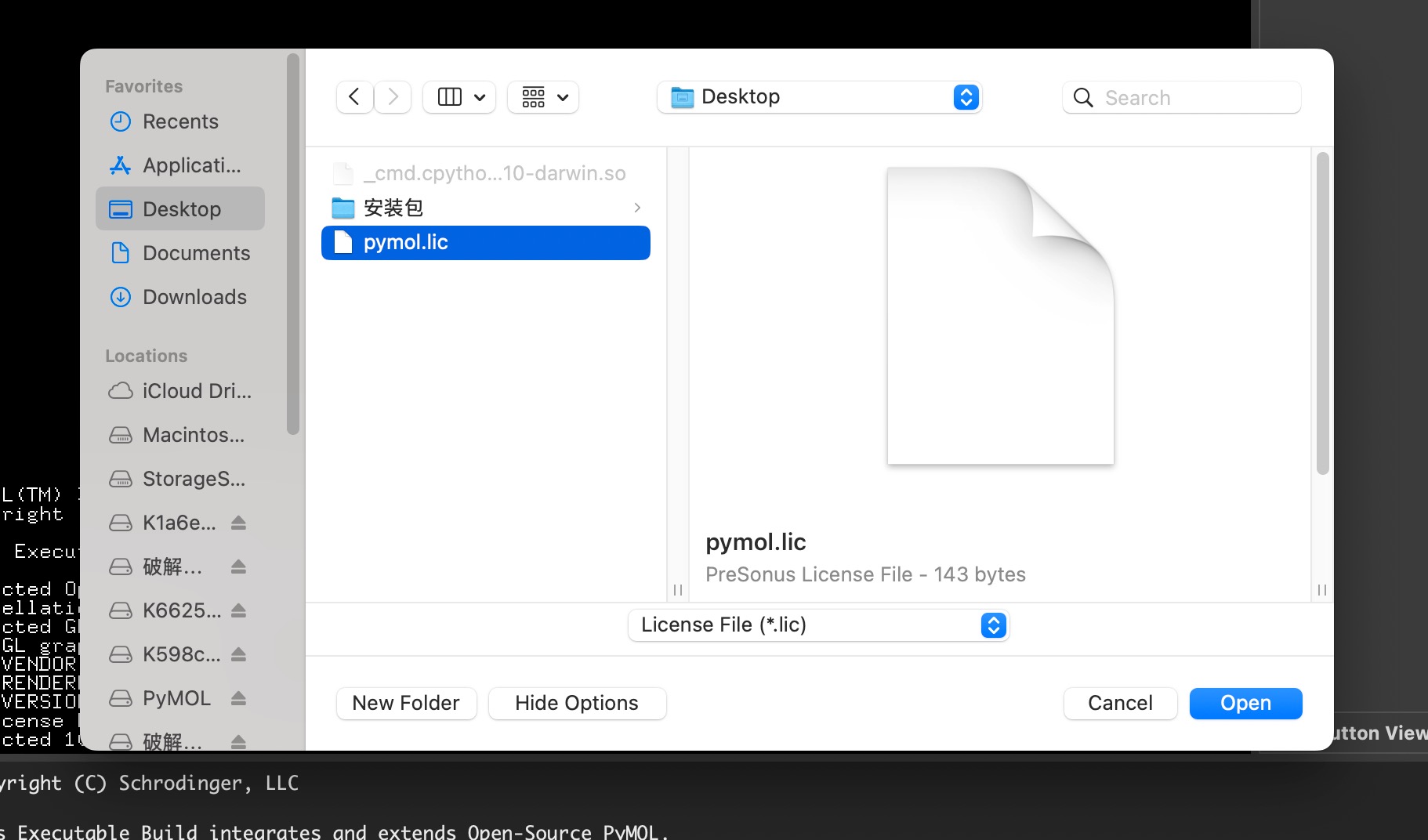Screen dimensions: 1428x840
Task: Open the 安装包 folder
Action: click(393, 208)
